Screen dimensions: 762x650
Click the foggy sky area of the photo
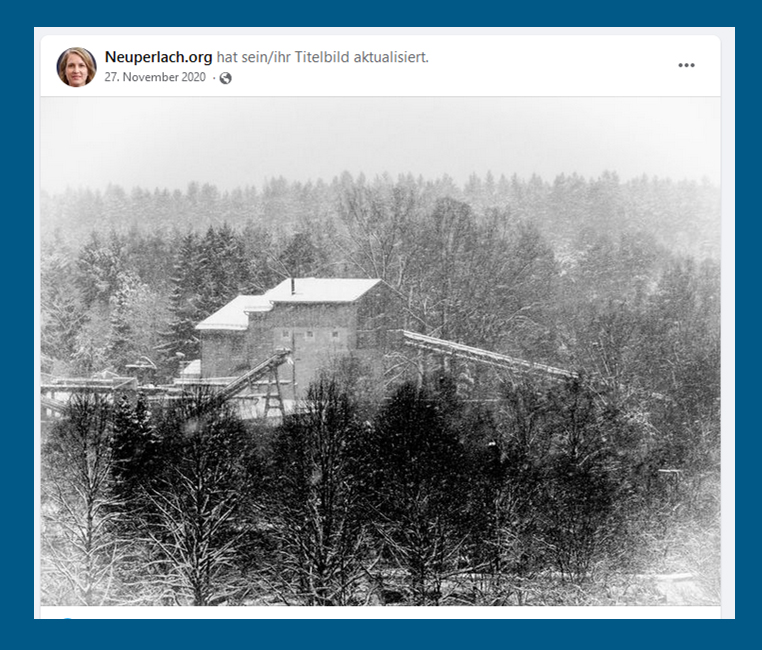380,136
